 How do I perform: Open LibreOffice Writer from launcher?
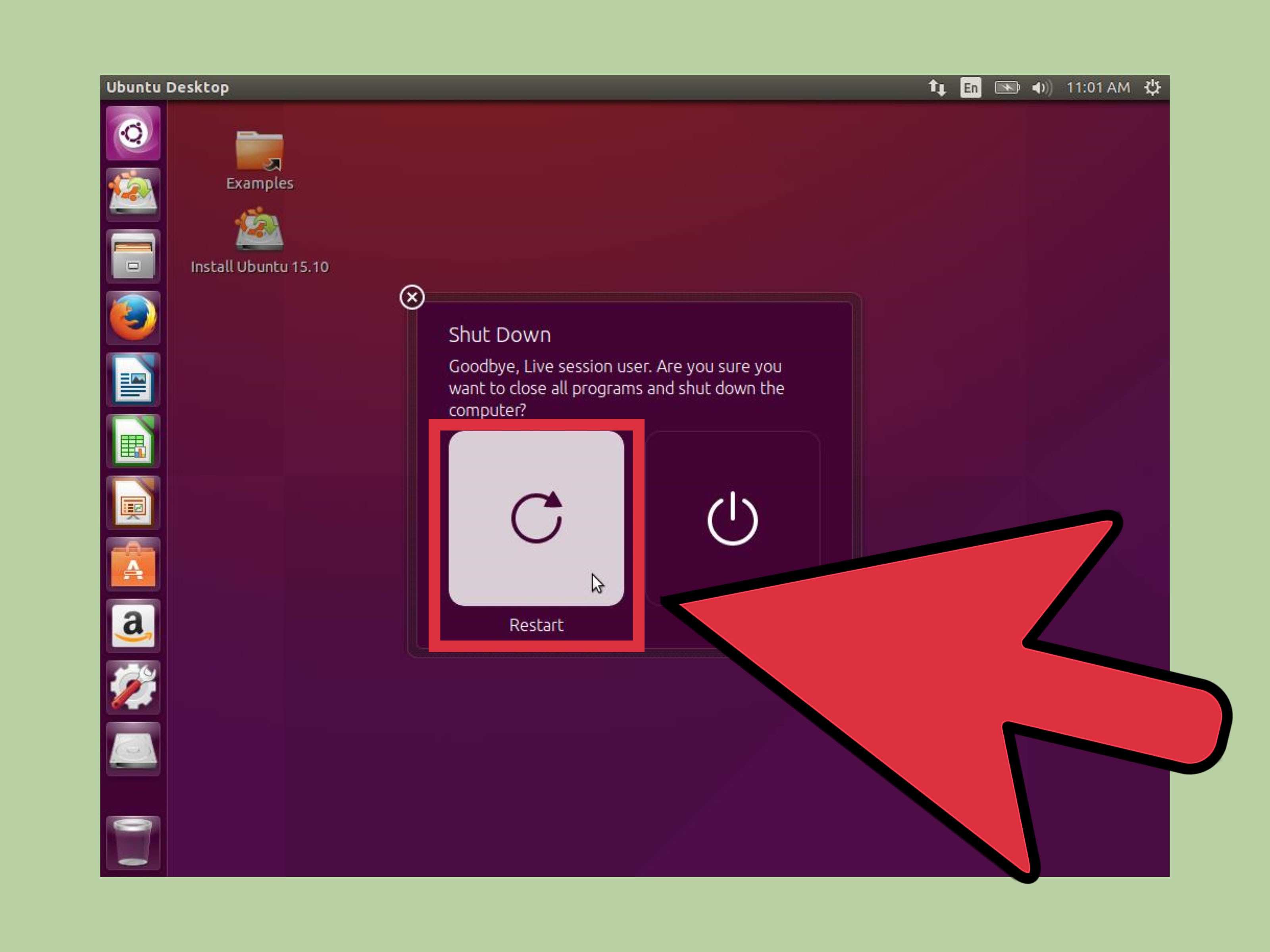(x=133, y=380)
